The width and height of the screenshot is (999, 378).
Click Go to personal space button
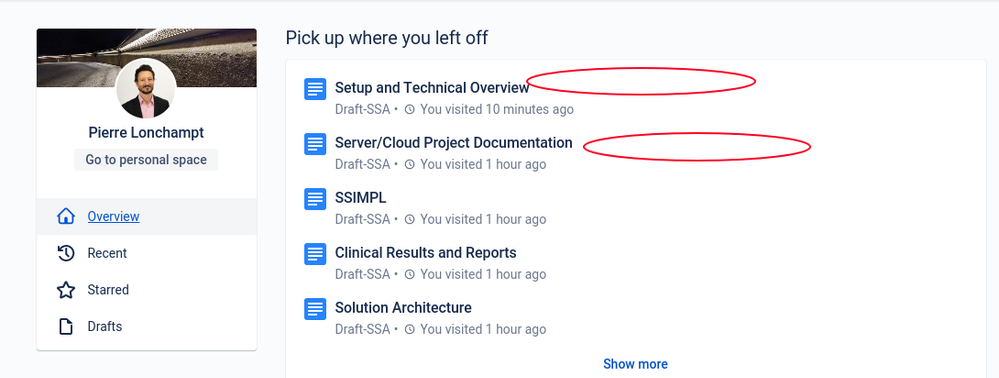point(147,159)
